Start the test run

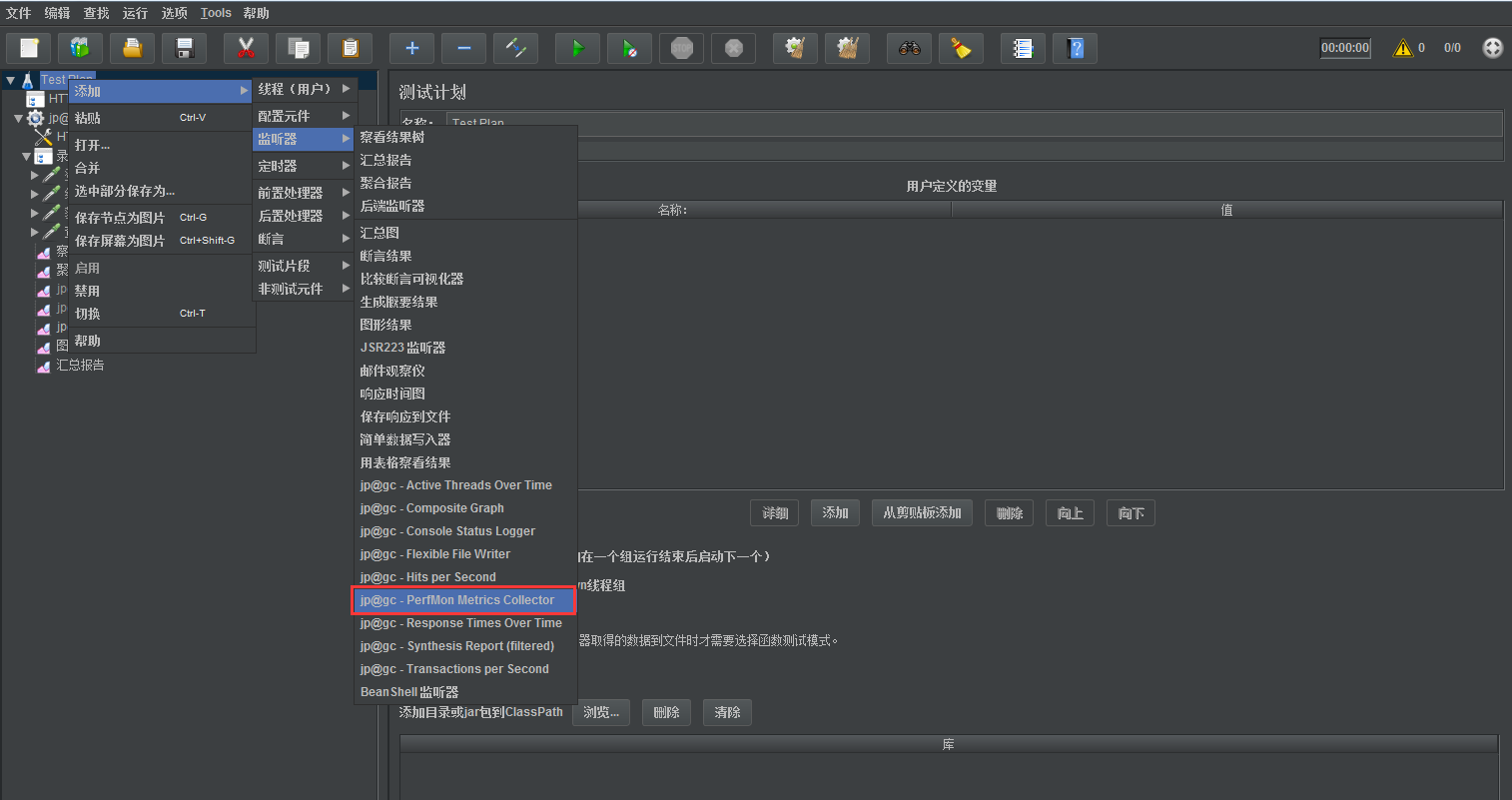tap(577, 47)
